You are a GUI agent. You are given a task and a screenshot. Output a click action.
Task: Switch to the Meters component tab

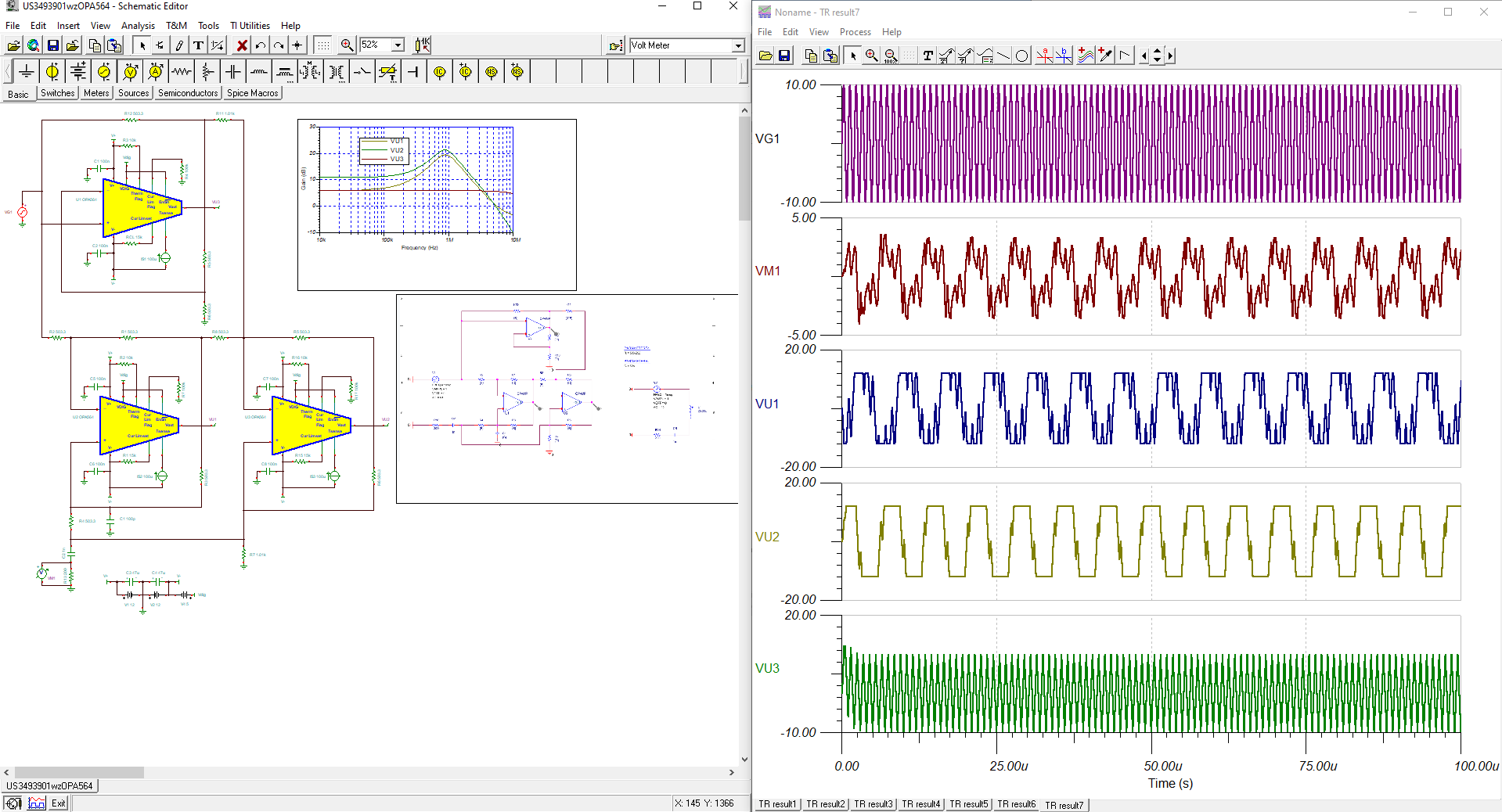(96, 93)
